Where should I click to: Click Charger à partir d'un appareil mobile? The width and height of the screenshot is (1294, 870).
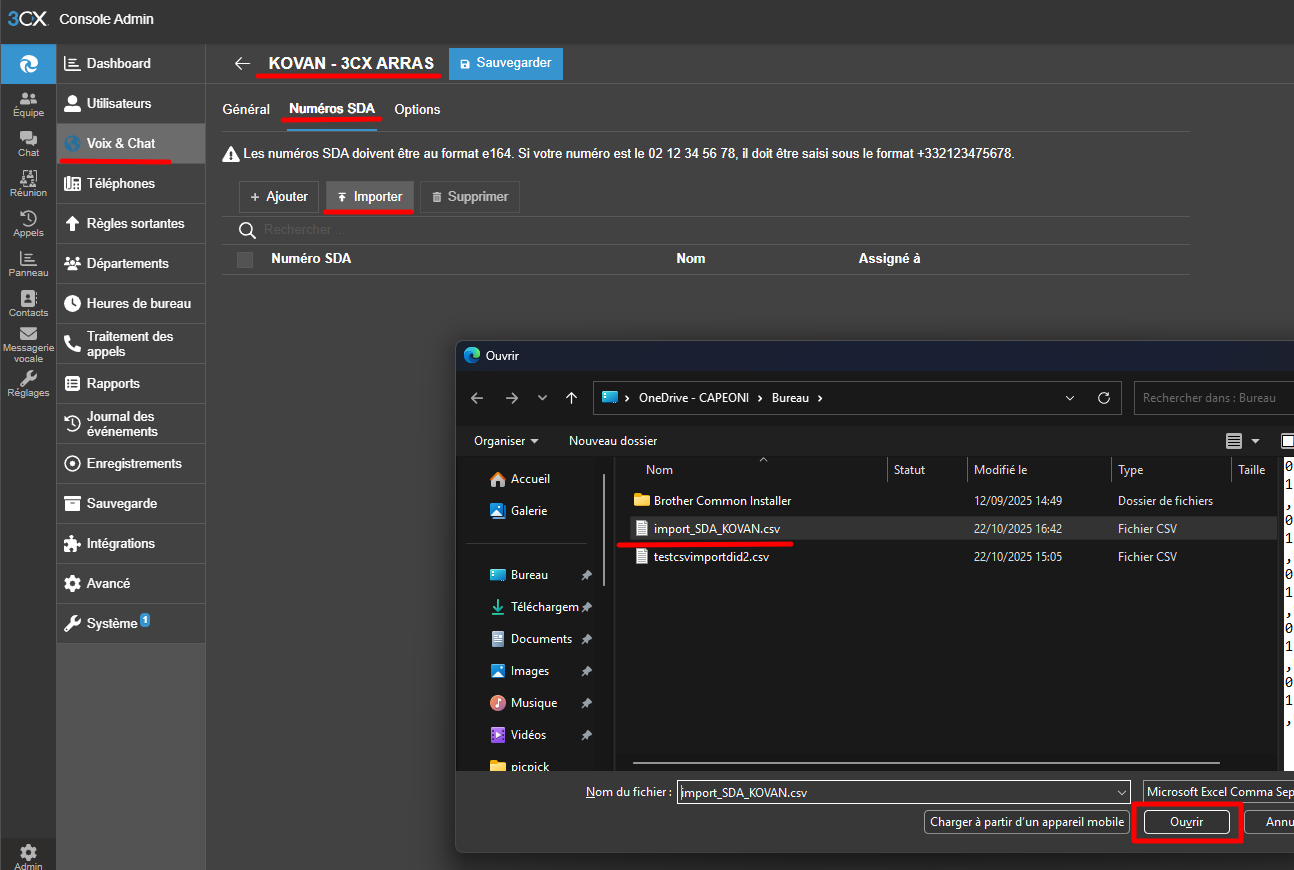coord(1027,822)
